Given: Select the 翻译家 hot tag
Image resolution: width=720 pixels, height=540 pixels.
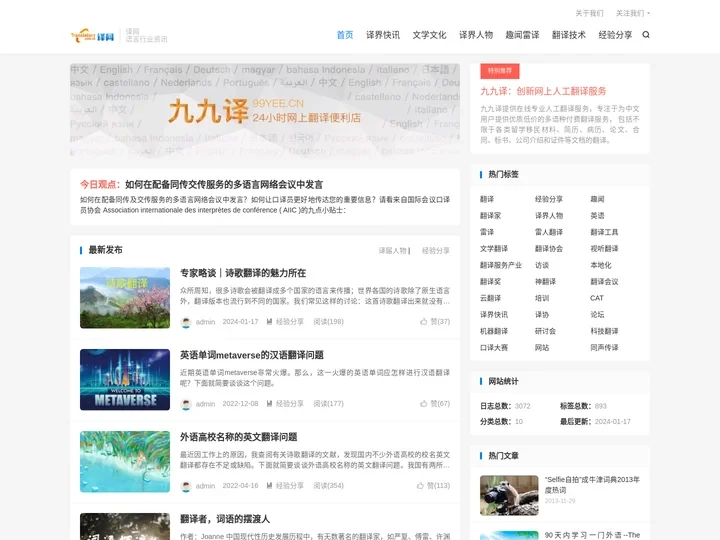Looking at the screenshot, I should coord(490,215).
